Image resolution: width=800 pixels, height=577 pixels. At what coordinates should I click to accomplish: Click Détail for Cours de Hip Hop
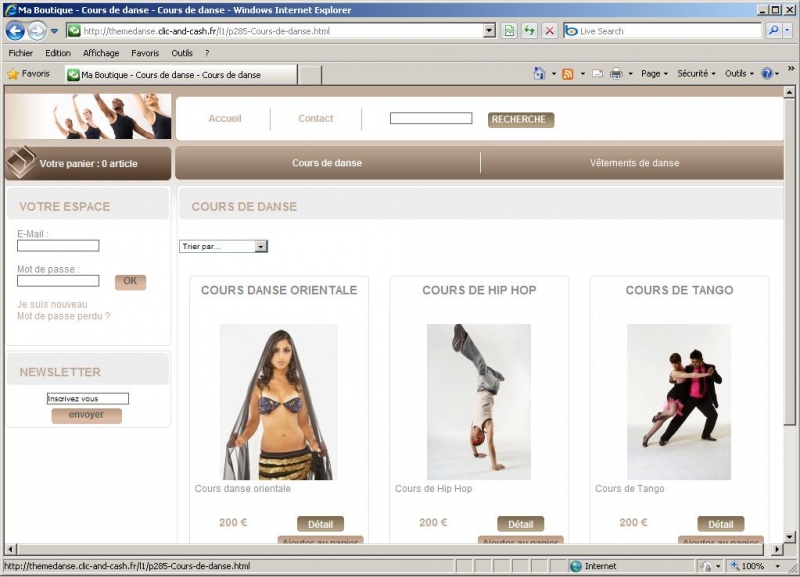[x=520, y=524]
